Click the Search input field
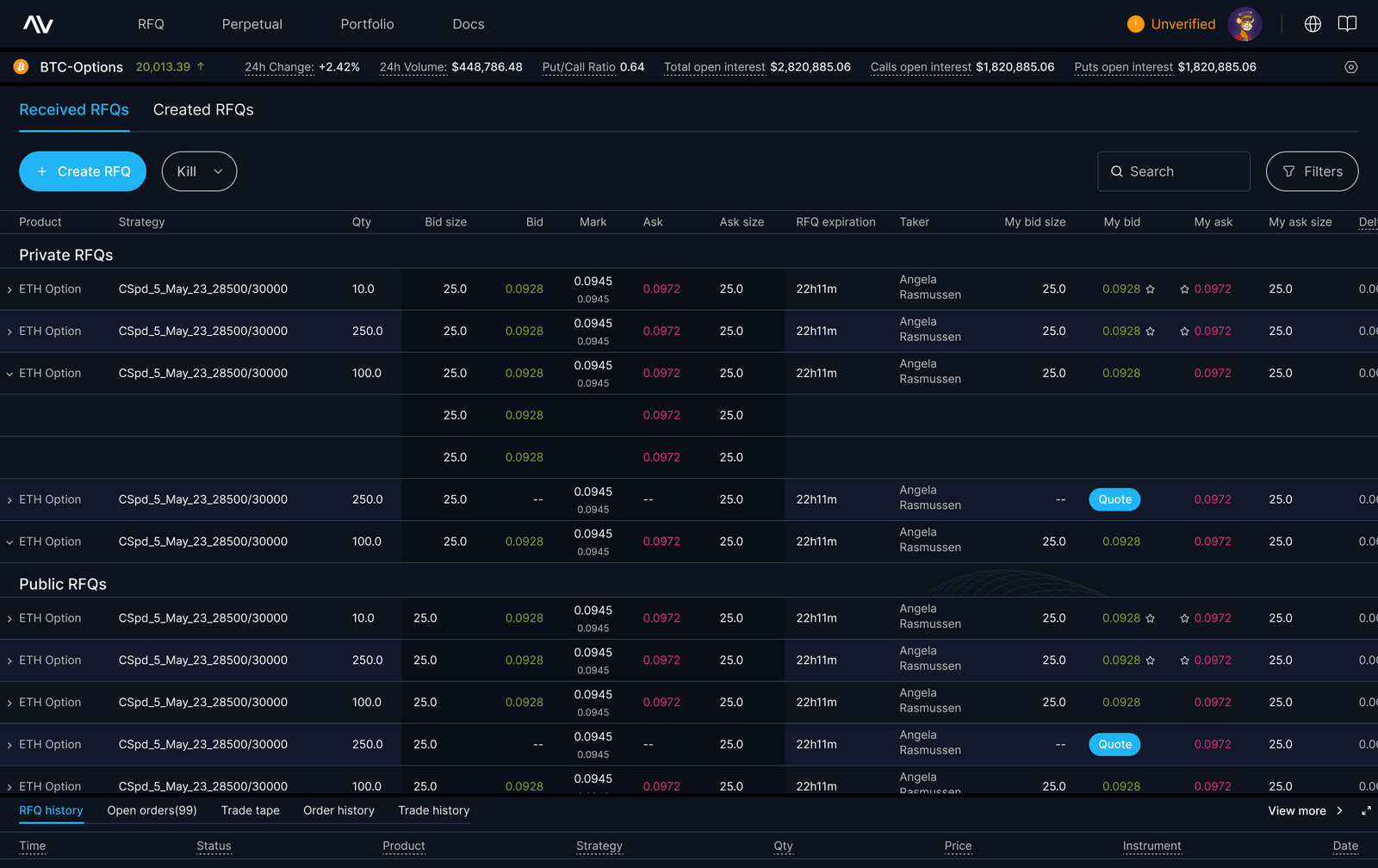1378x868 pixels. tap(1173, 171)
